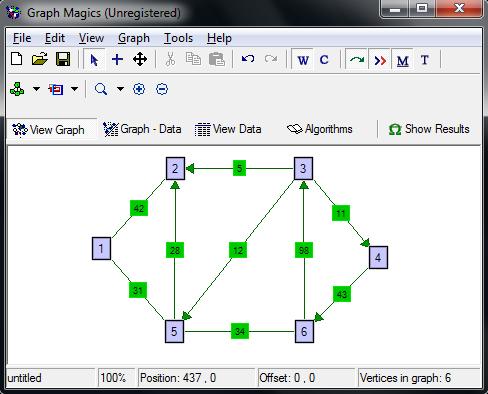This screenshot has width=488, height=394.
Task: Create a new graph file
Action: [16, 59]
